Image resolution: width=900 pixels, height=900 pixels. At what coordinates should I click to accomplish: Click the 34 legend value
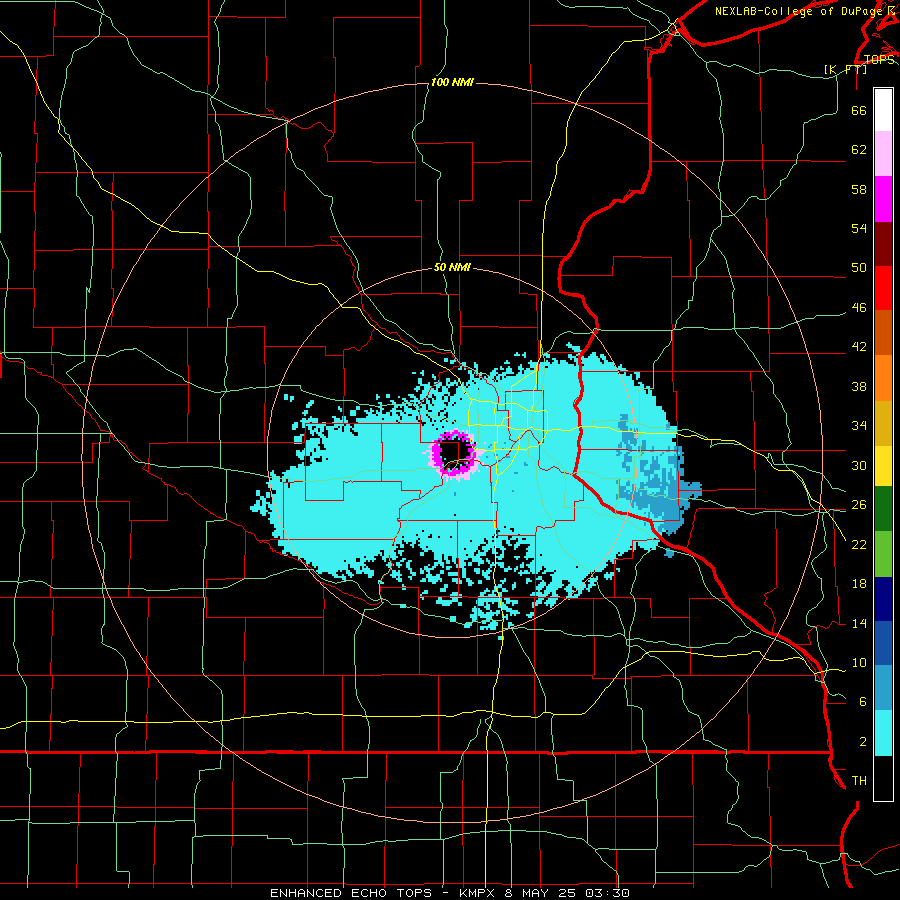(x=859, y=426)
